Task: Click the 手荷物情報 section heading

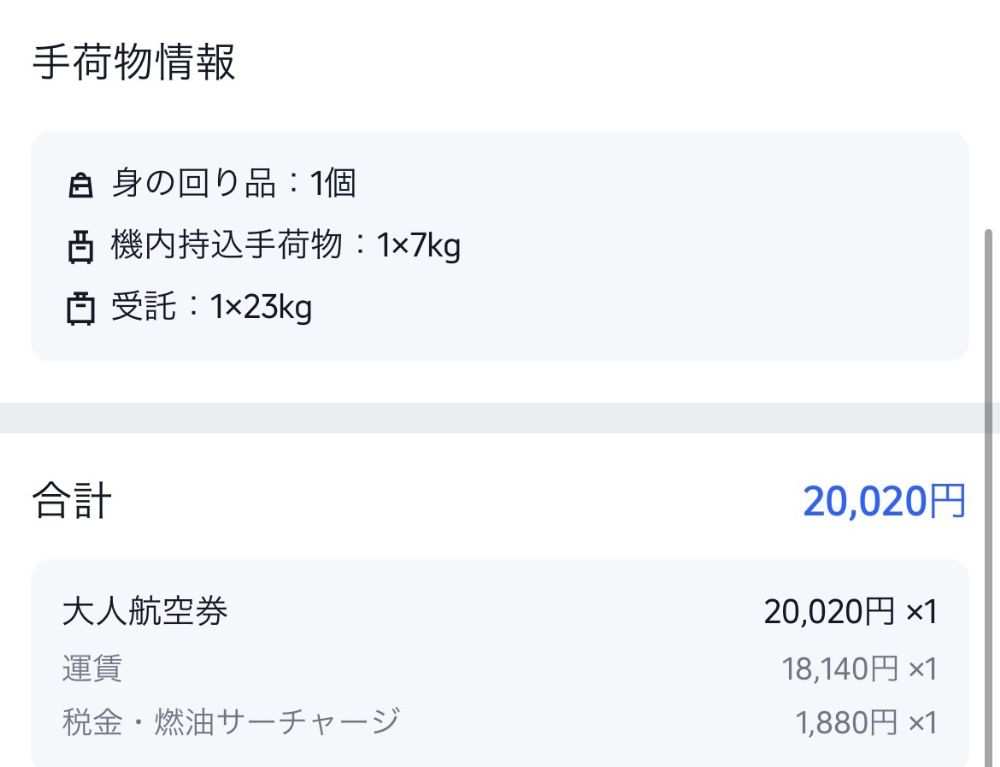Action: tap(134, 62)
